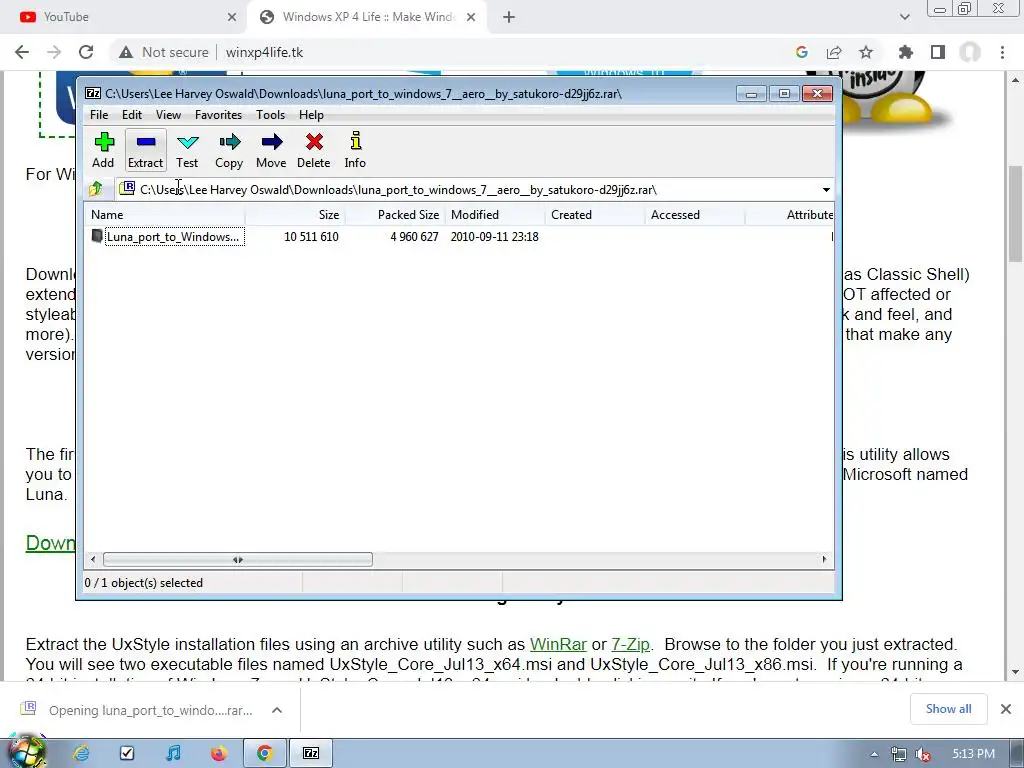Click the Extract toolbar button
Viewport: 1024px width, 768px height.
tap(145, 150)
